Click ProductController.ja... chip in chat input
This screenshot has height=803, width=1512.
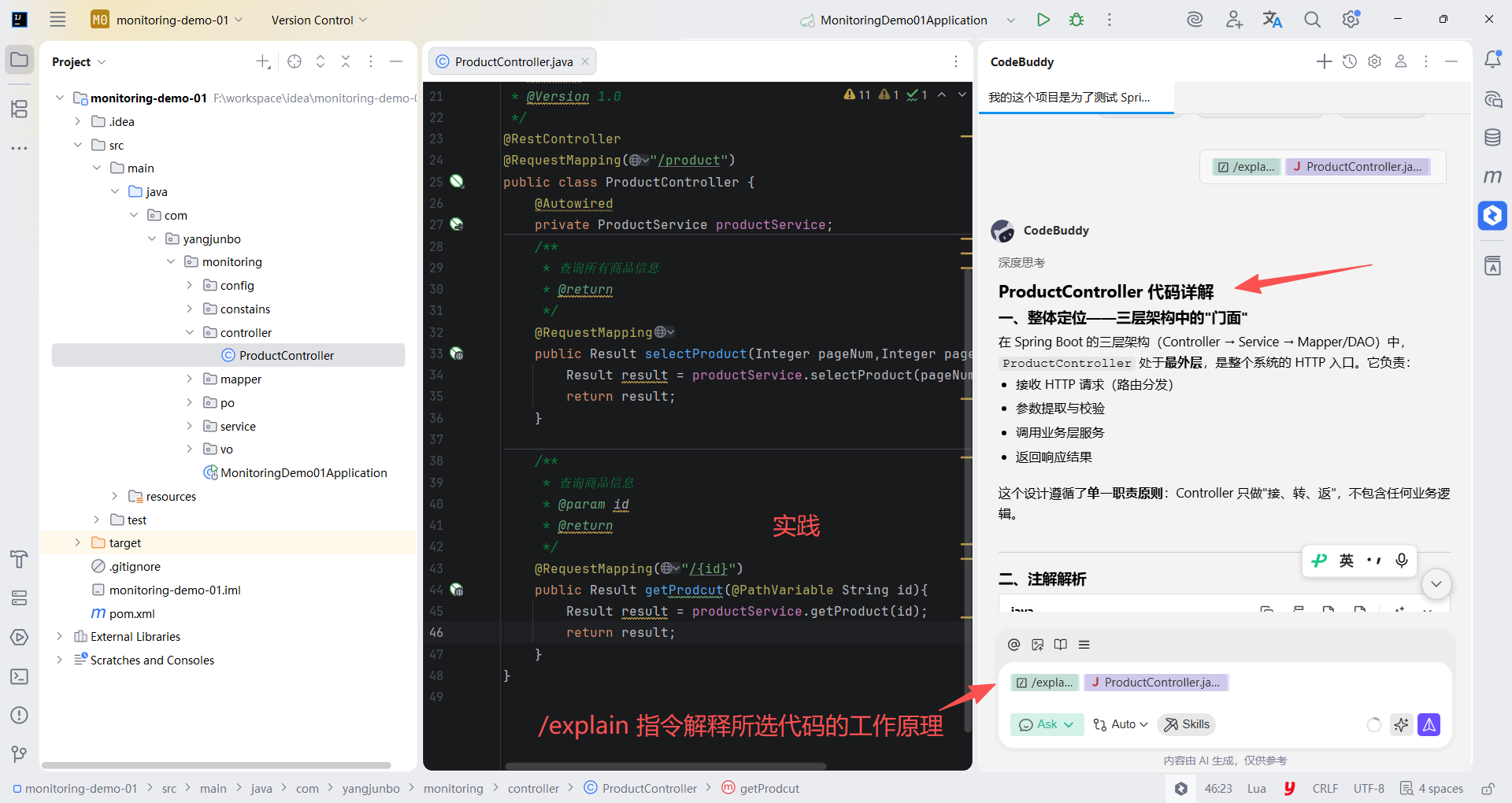tap(1156, 683)
